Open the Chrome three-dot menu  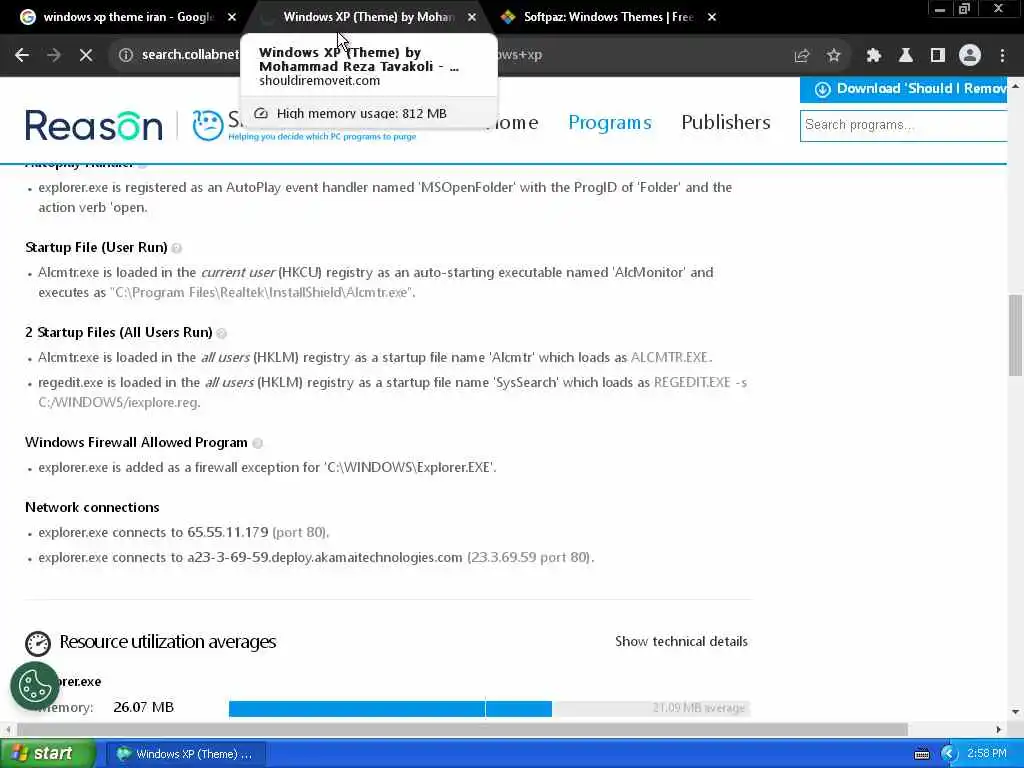point(1002,56)
